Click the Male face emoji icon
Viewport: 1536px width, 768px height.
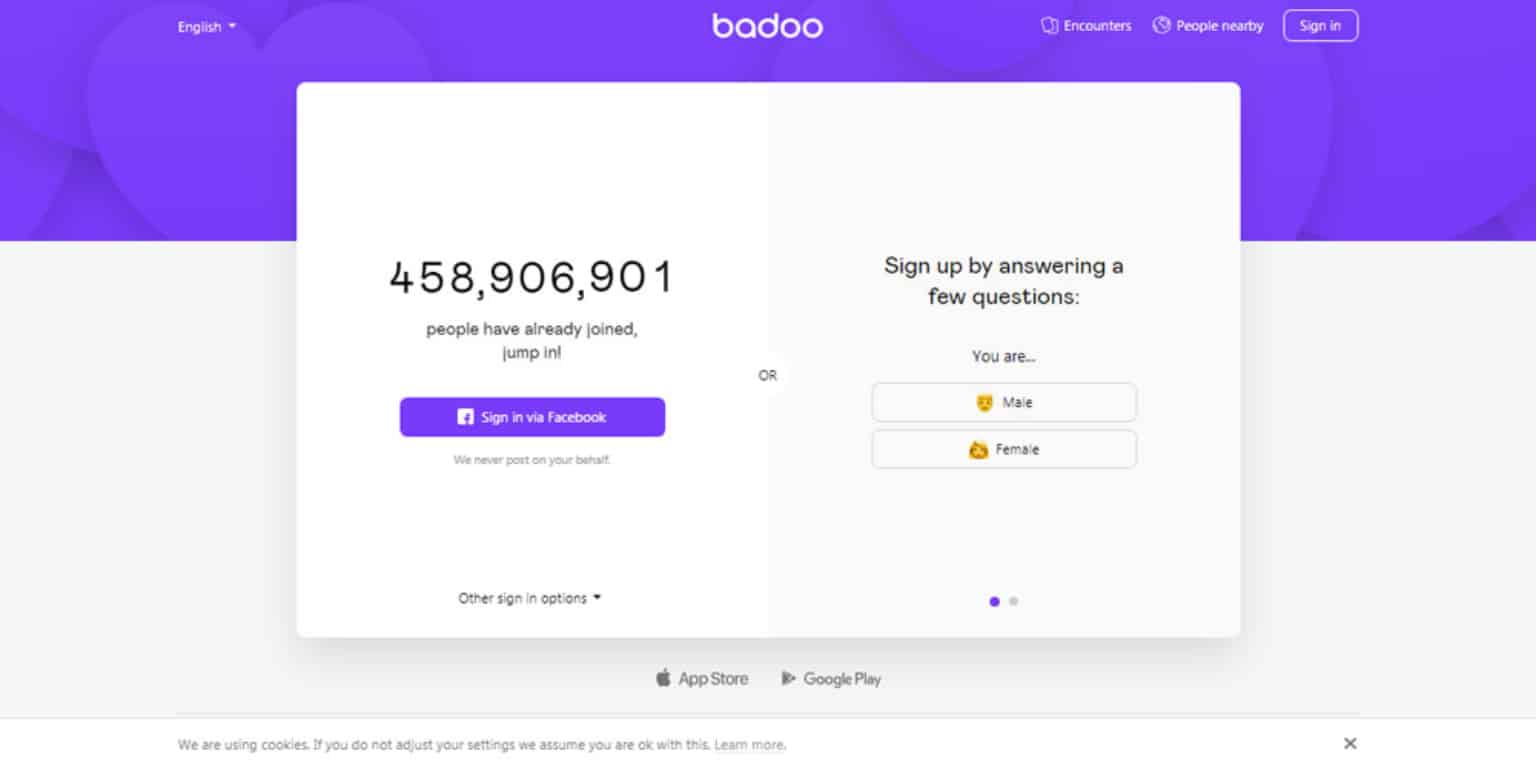pos(984,403)
